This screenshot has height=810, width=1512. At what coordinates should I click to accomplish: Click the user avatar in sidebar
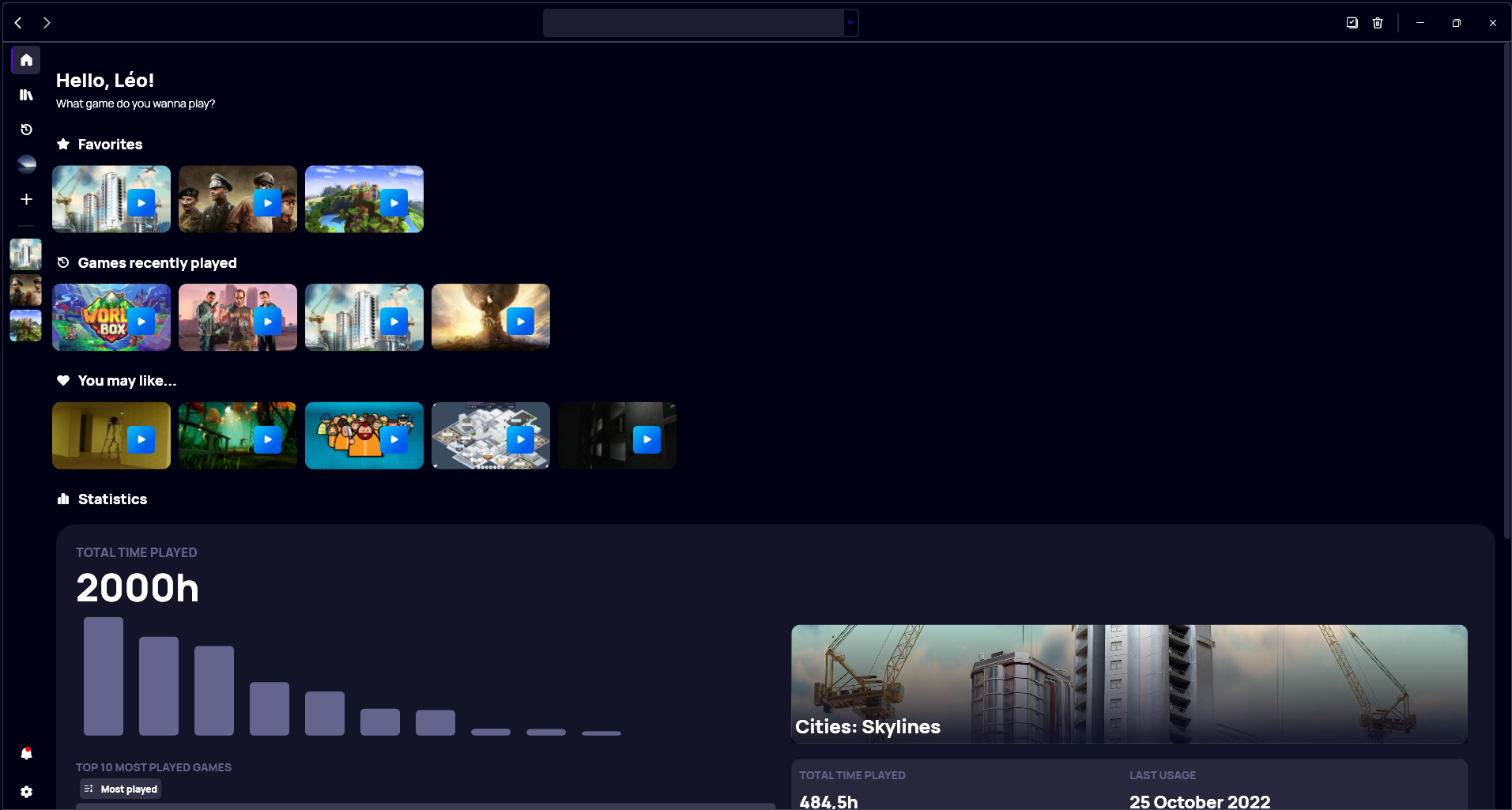pyautogui.click(x=26, y=164)
